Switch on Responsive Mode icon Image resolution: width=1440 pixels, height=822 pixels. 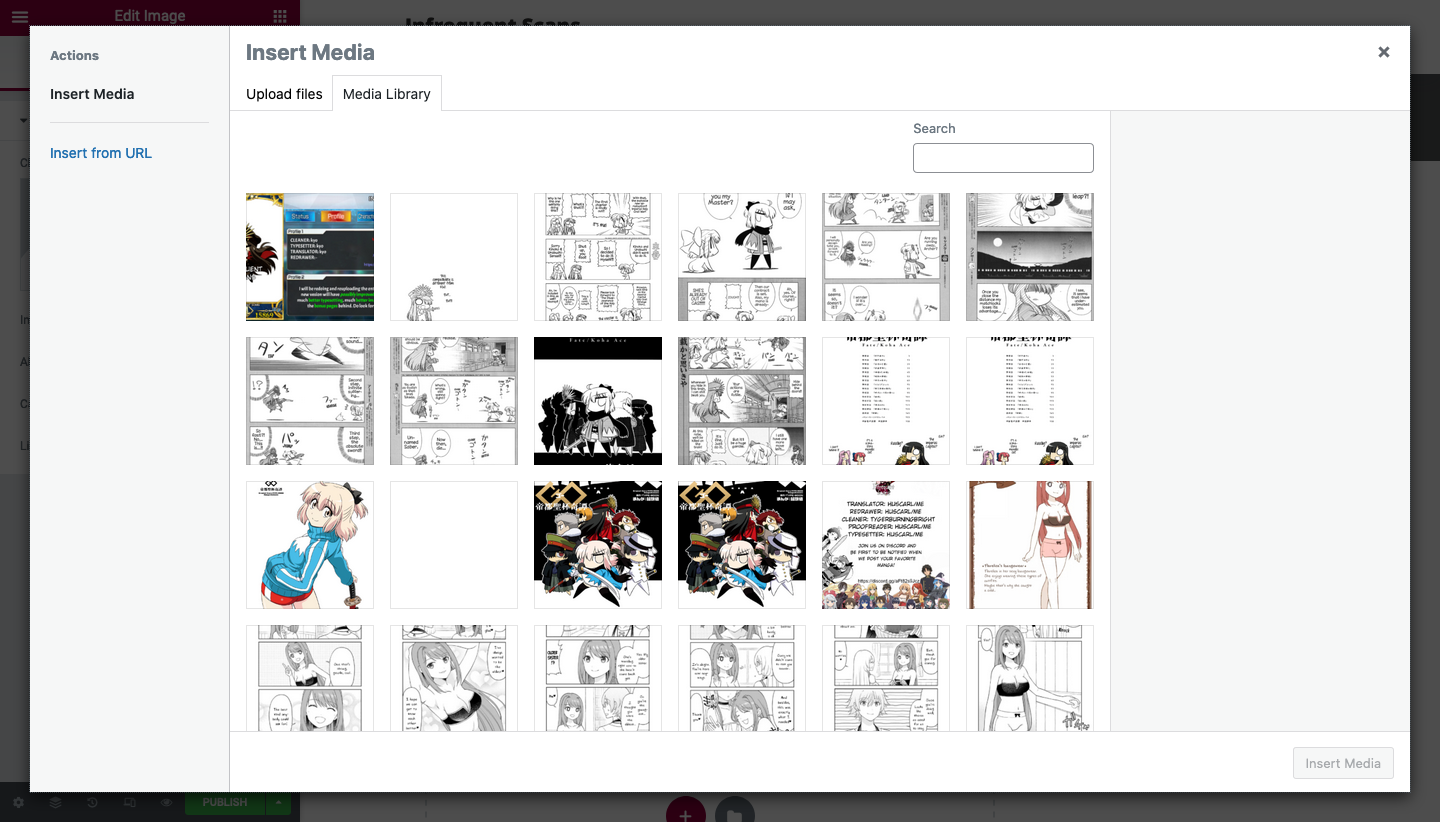pos(129,802)
